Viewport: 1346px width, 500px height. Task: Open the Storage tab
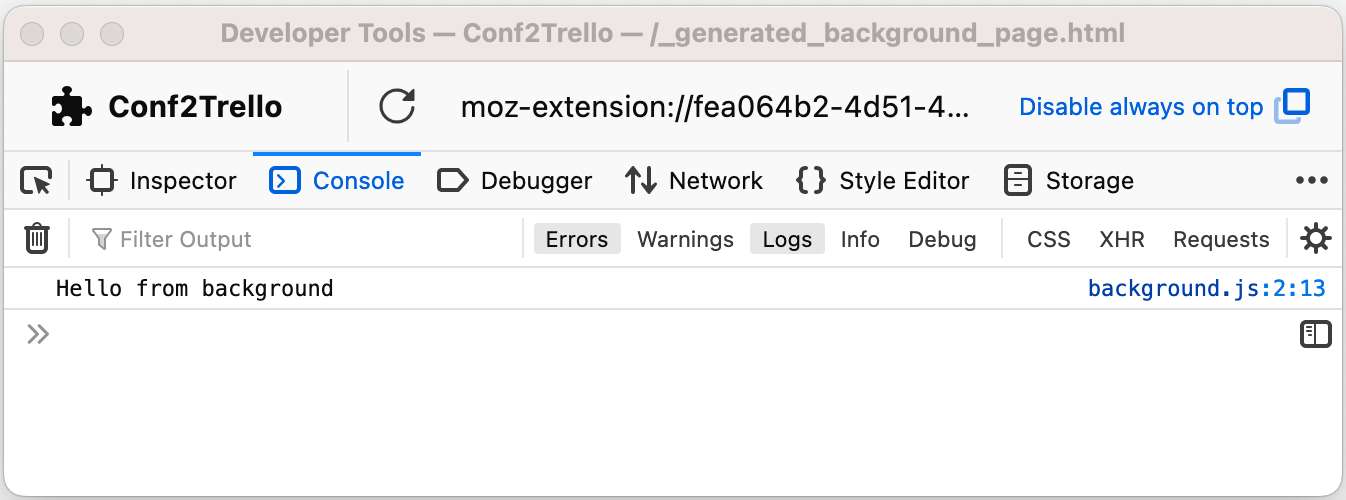[x=1068, y=181]
